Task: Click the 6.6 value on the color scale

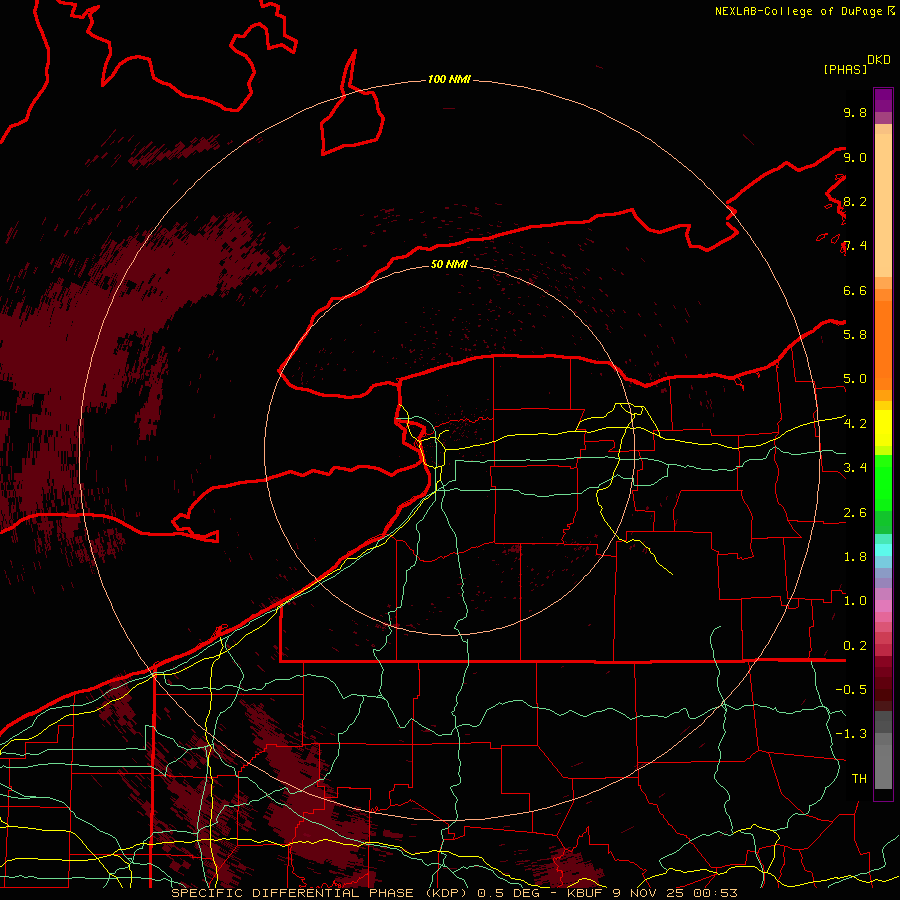Action: pos(855,290)
